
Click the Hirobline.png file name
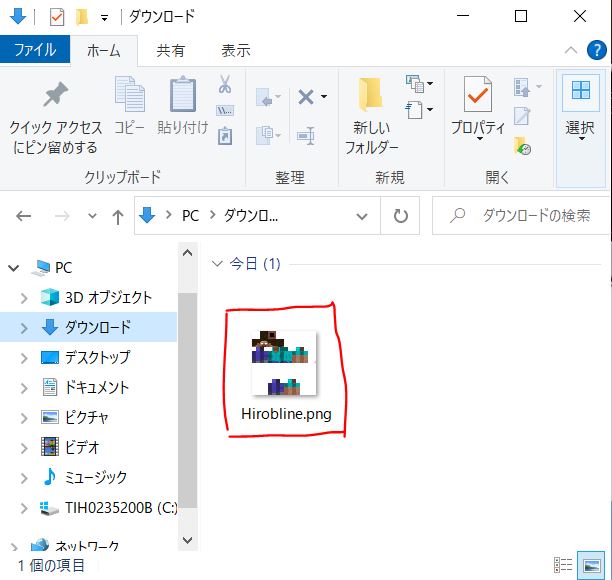tap(286, 414)
